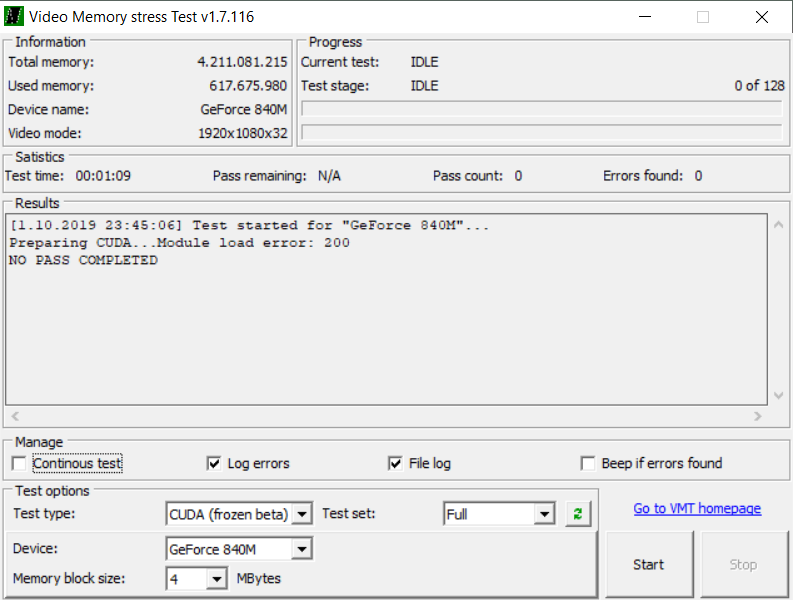Close the Video Memory stress Test window
Viewport: 793px width, 600px height.
click(x=762, y=17)
